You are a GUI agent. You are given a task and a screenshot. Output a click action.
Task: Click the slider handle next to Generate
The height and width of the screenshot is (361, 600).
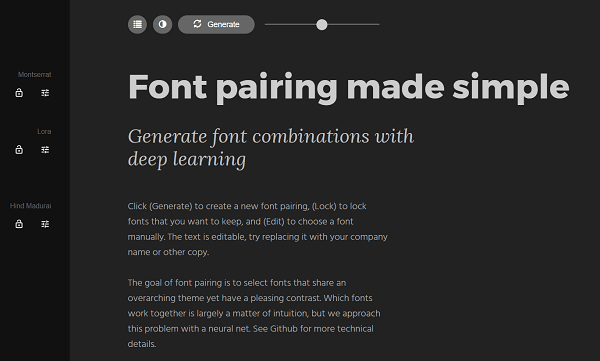tap(322, 25)
